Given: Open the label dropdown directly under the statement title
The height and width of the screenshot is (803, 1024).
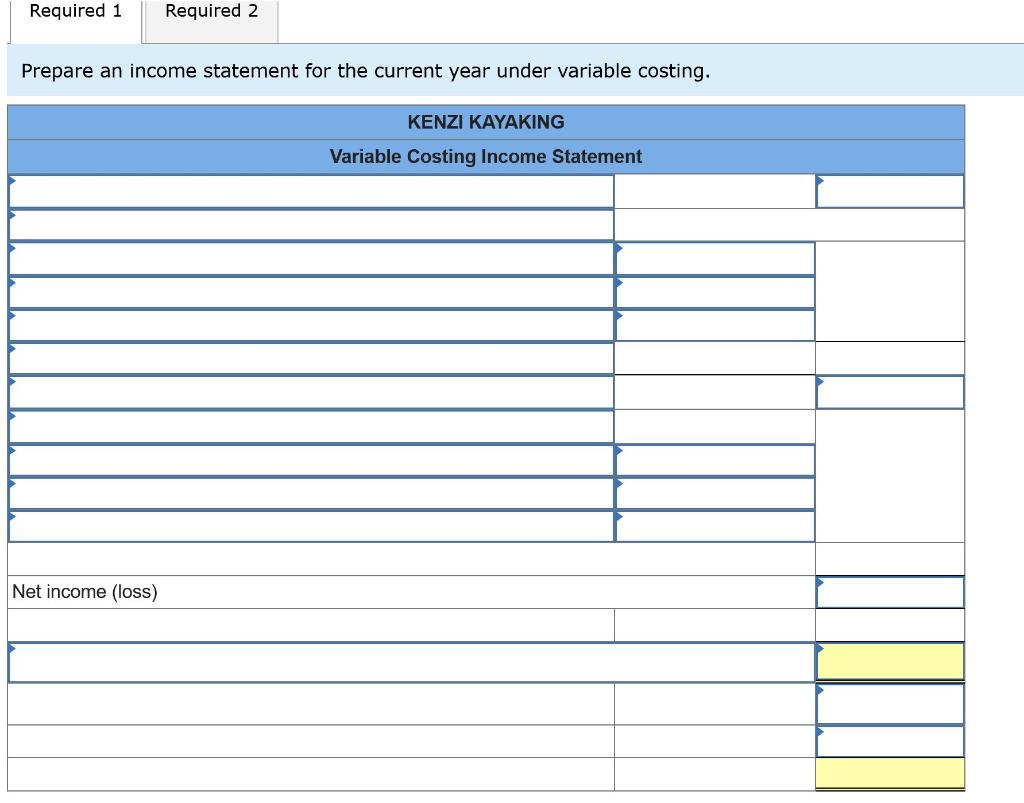Looking at the screenshot, I should (311, 191).
